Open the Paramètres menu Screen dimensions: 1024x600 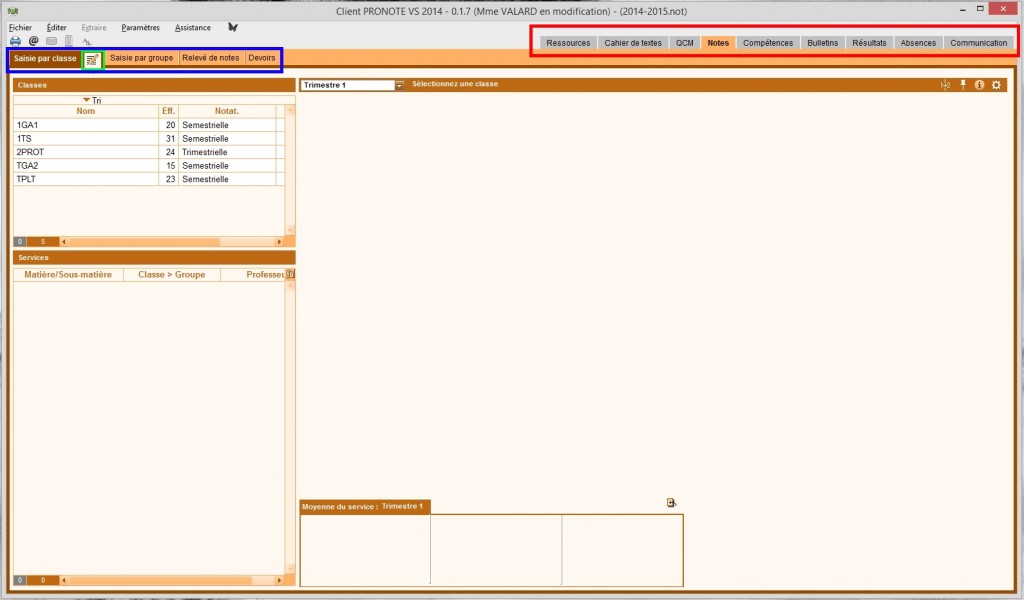(140, 28)
